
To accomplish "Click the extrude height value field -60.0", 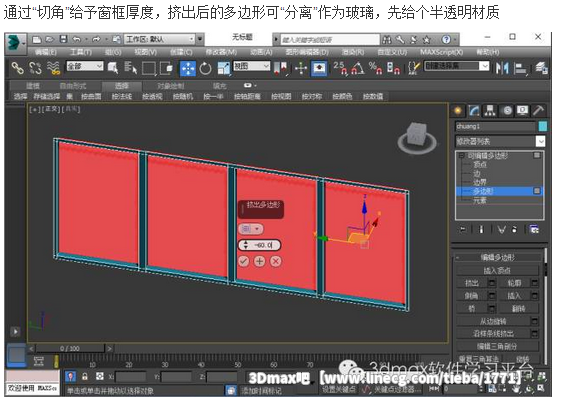I will click(x=264, y=245).
